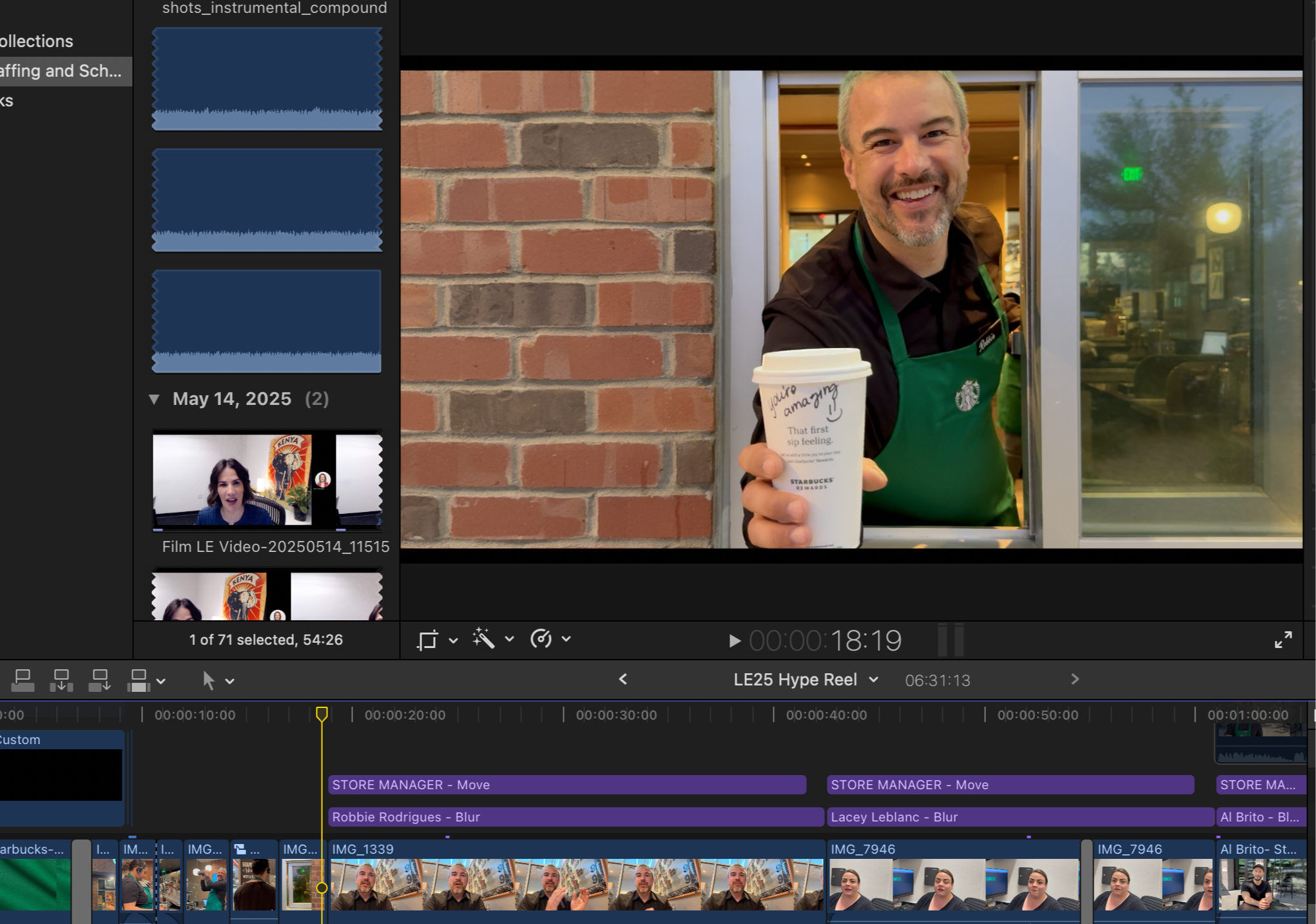This screenshot has width=1316, height=924.
Task: Click the retime speed icon
Action: coord(541,639)
